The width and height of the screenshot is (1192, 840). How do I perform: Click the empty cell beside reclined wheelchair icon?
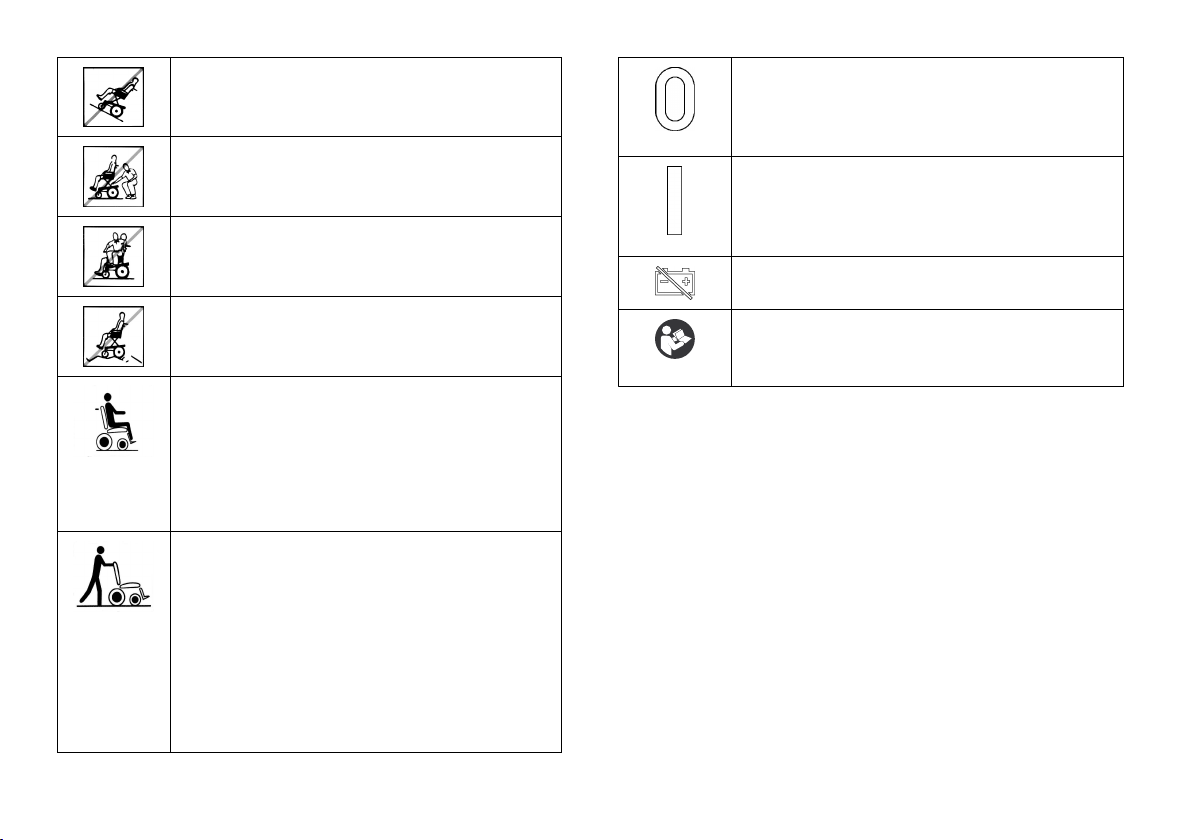pos(366,97)
